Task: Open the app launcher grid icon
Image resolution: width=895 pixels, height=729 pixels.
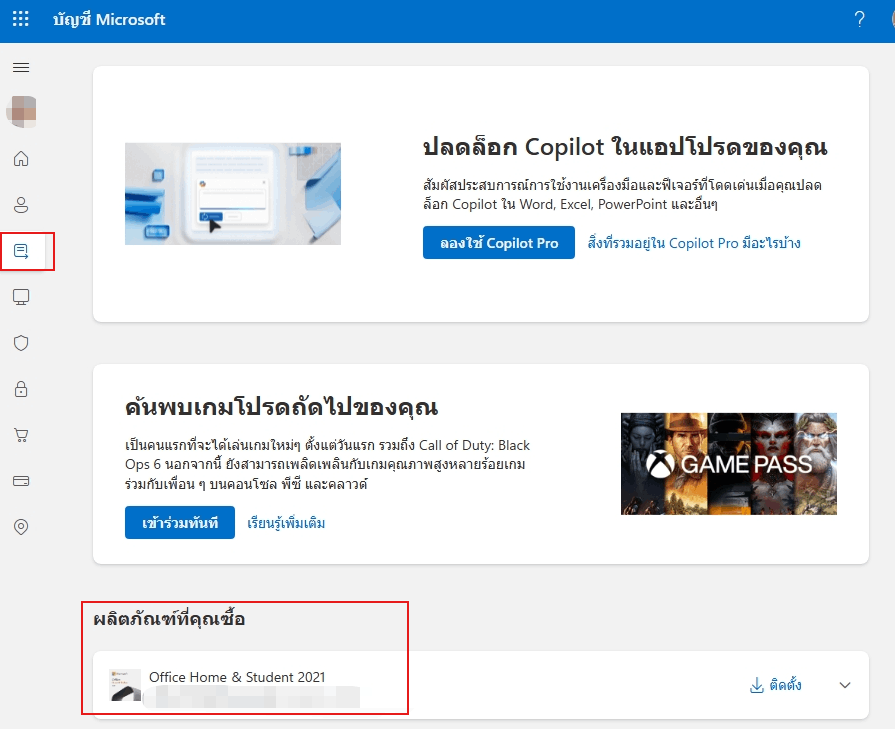Action: point(21,19)
